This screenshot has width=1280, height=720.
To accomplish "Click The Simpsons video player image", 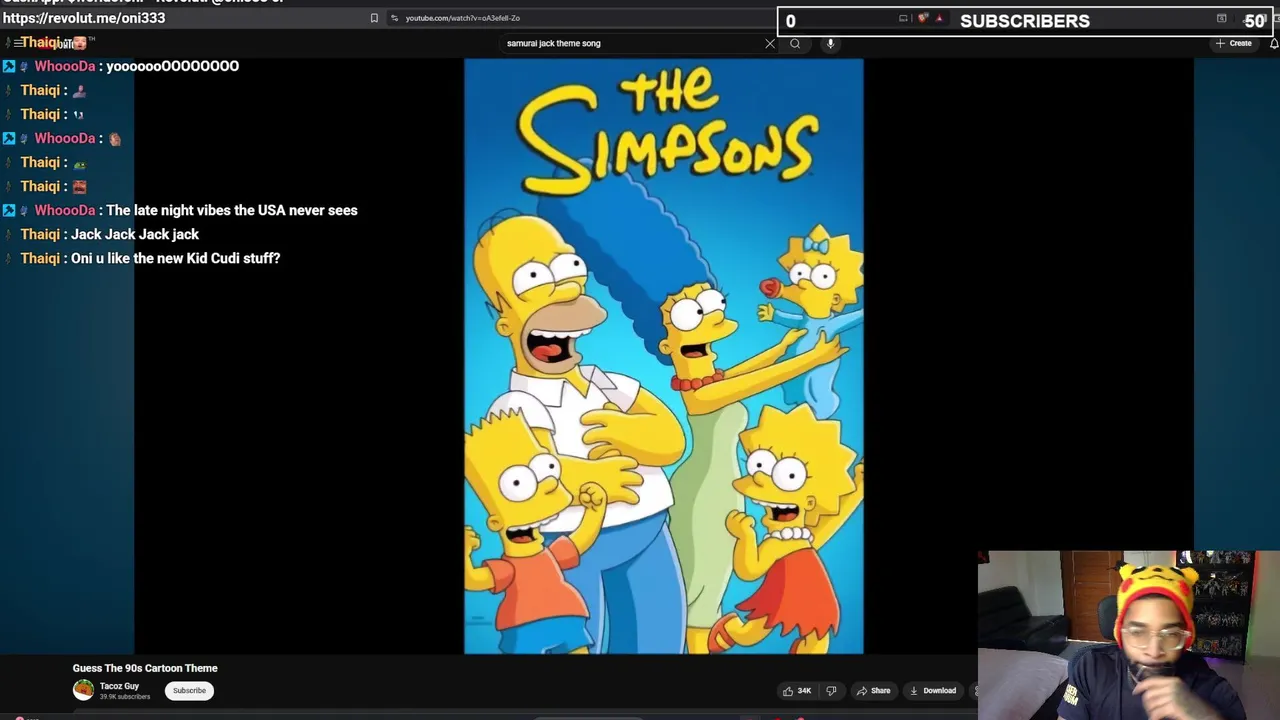I will coord(663,356).
